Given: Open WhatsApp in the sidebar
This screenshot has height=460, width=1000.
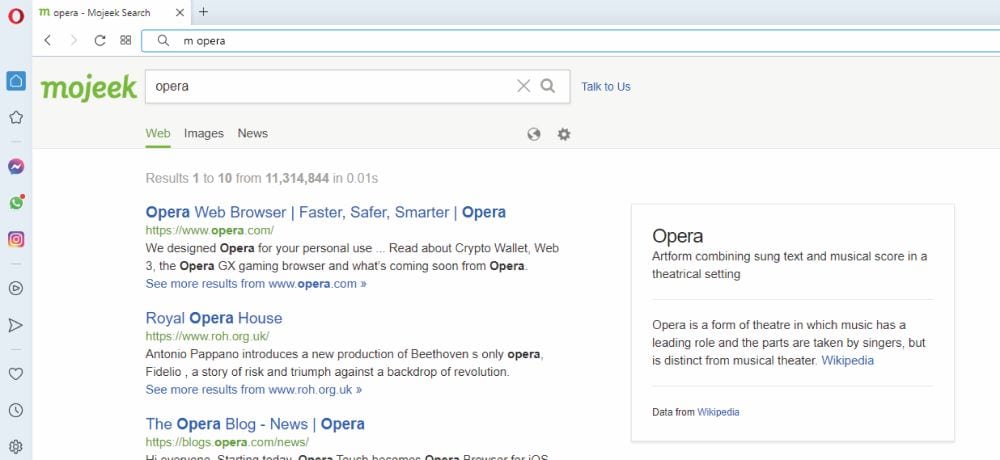Looking at the screenshot, I should pos(16,203).
